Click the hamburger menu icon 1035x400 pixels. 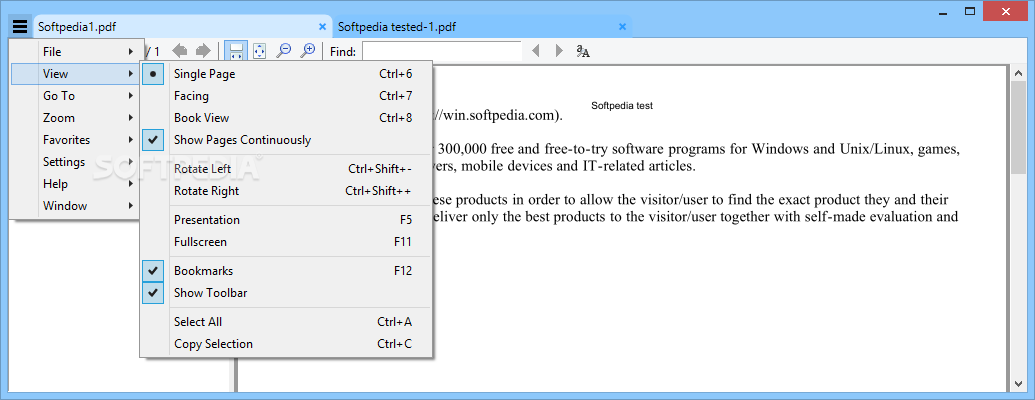[20, 27]
